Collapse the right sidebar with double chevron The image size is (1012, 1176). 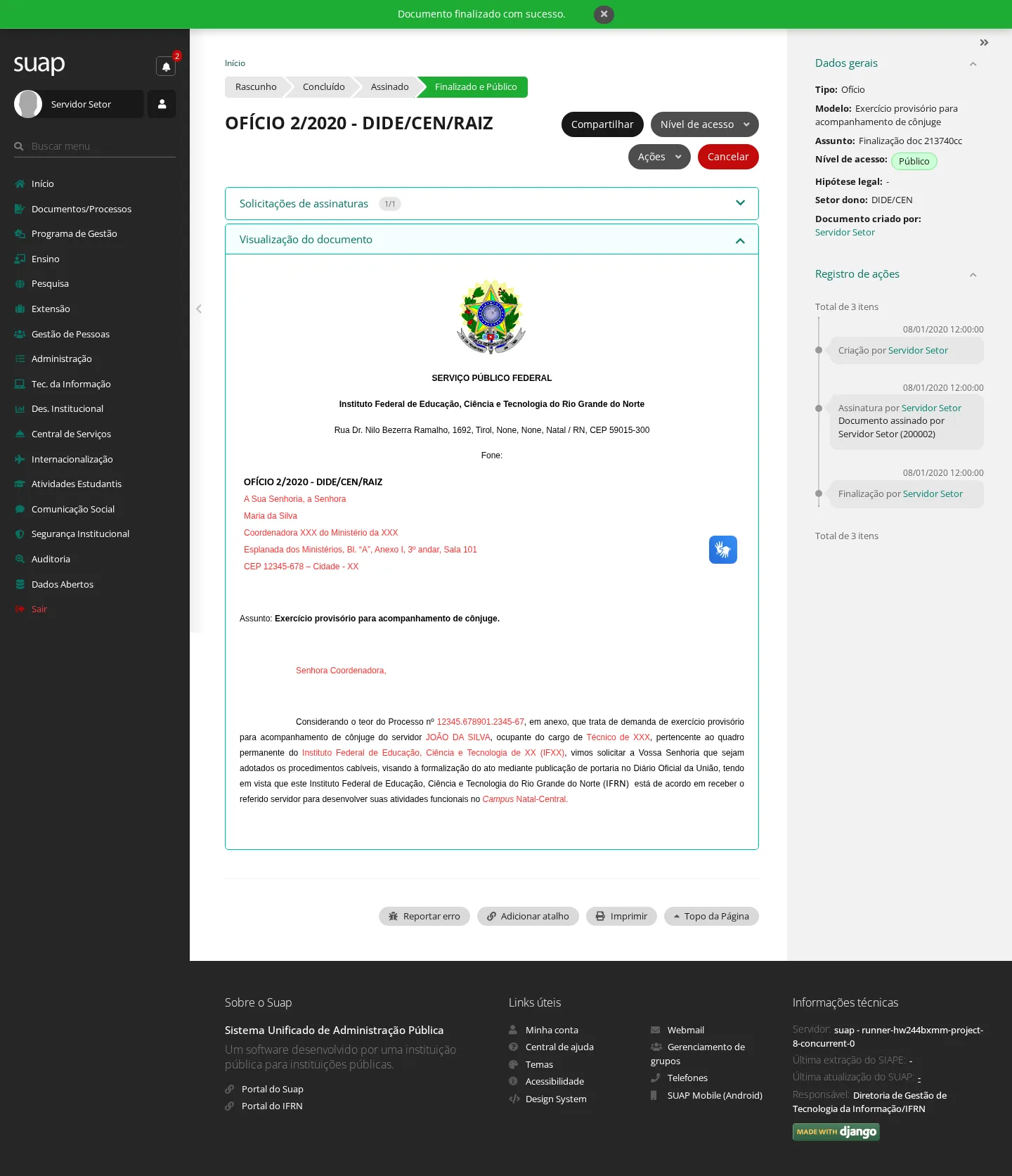pos(984,43)
